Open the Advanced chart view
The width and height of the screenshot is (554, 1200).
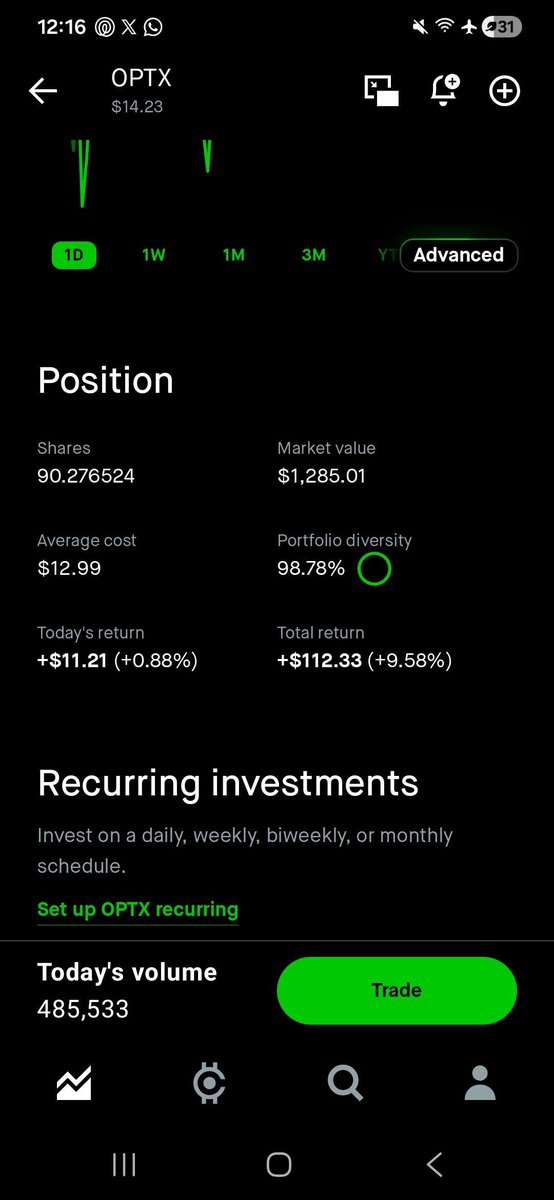(x=458, y=255)
